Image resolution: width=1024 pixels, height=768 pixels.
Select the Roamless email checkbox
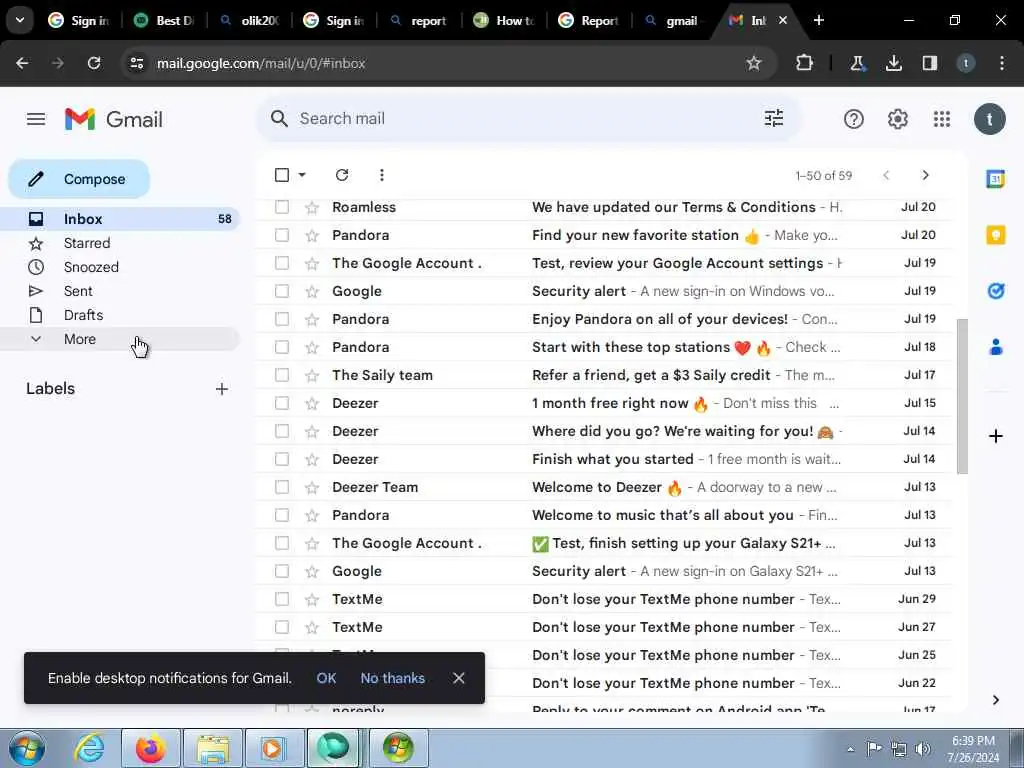click(282, 207)
